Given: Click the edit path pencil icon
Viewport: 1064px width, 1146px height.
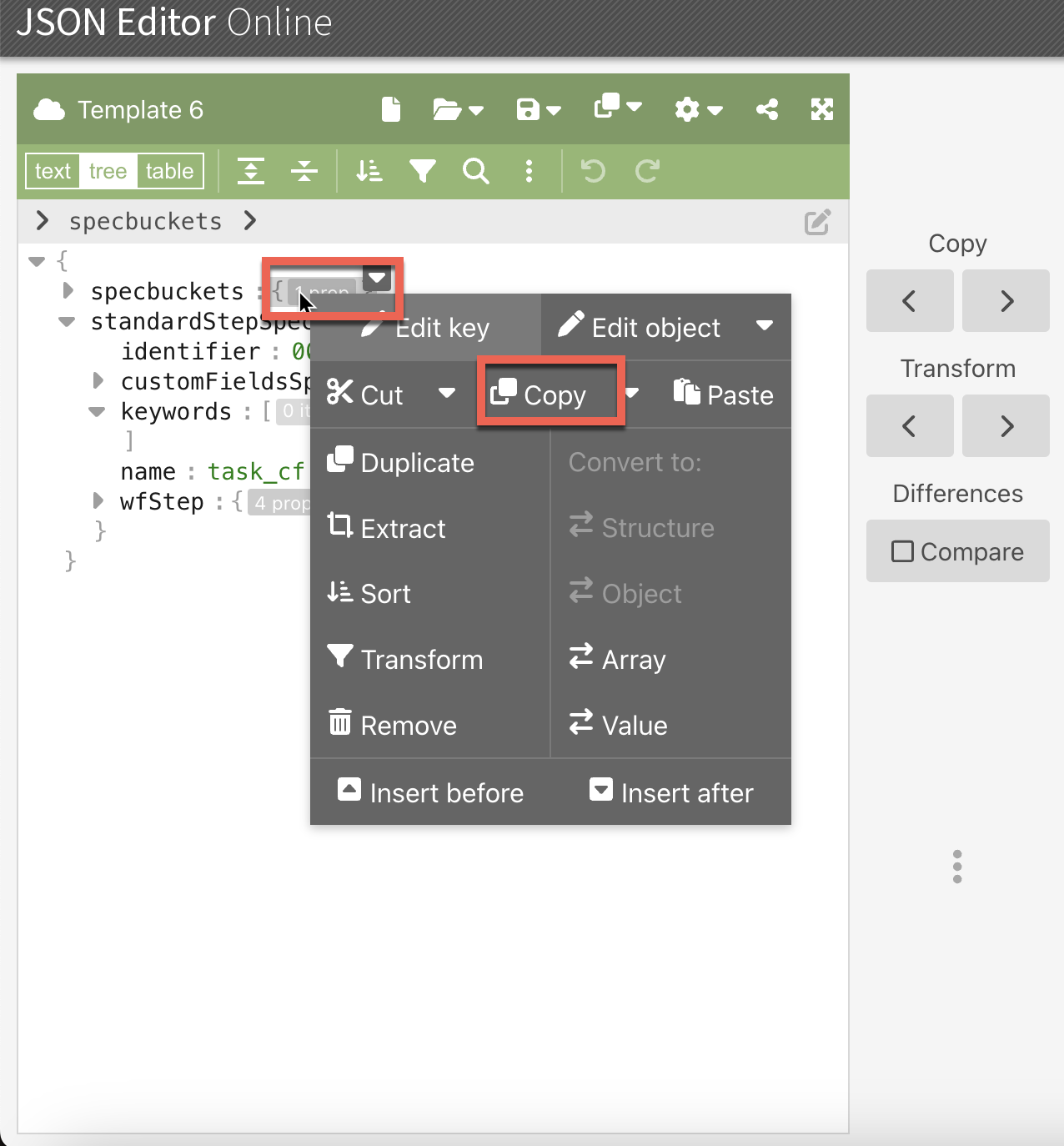Looking at the screenshot, I should tap(816, 222).
